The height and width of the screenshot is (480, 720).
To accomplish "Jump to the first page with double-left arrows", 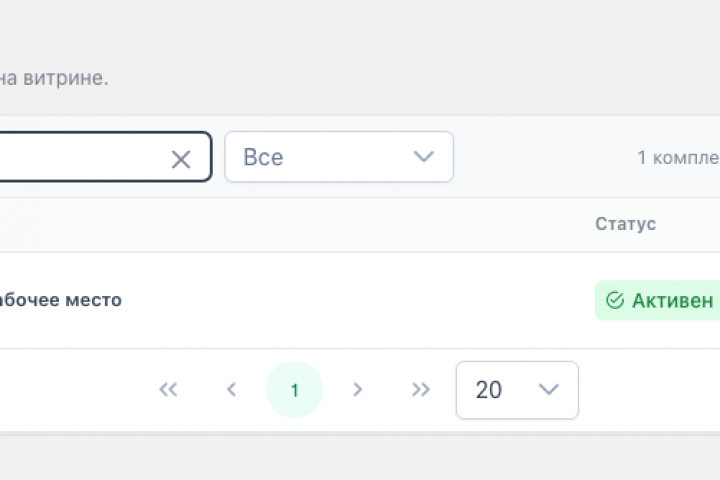I will (168, 390).
